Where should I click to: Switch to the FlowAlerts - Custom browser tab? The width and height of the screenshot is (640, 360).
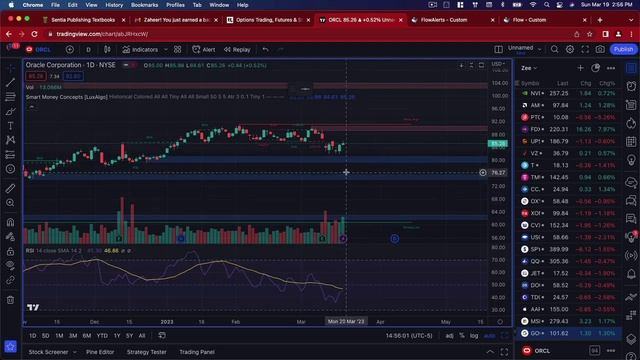pyautogui.click(x=453, y=20)
